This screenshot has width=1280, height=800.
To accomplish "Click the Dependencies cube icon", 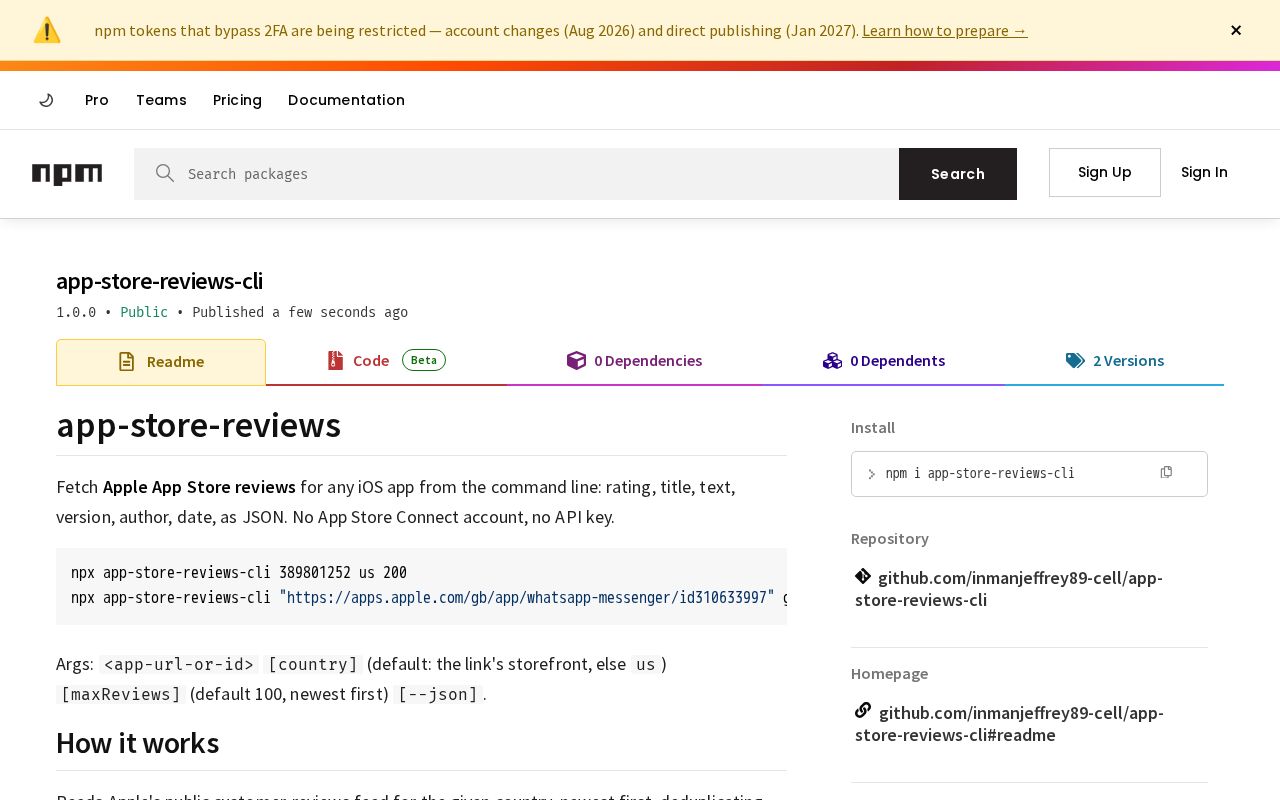I will (576, 360).
